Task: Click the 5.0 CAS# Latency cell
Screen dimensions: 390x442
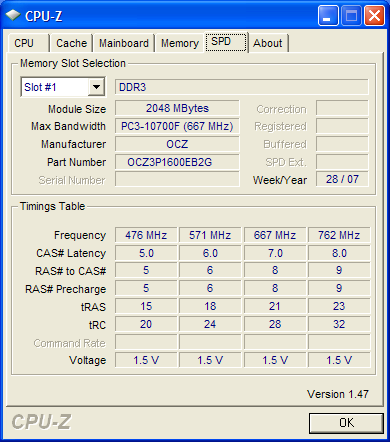Action: coord(146,253)
